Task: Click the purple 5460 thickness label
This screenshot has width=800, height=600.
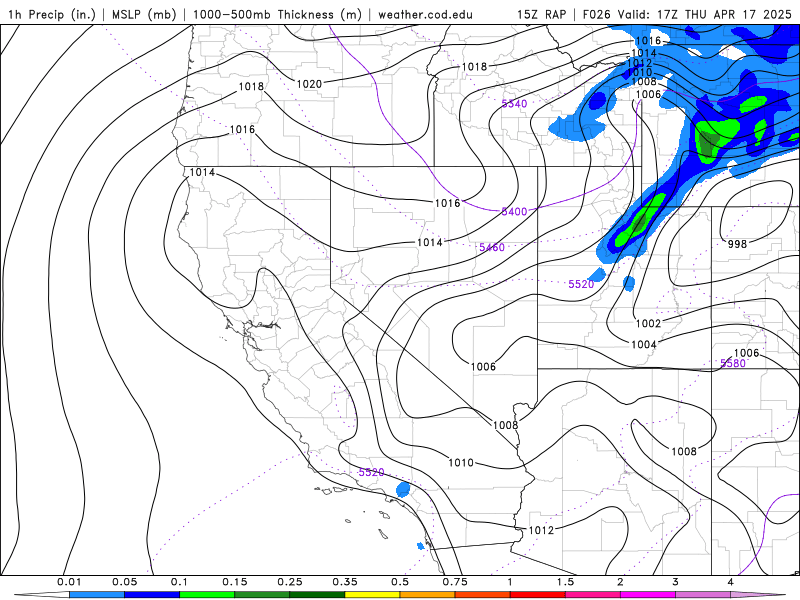Action: click(x=492, y=247)
